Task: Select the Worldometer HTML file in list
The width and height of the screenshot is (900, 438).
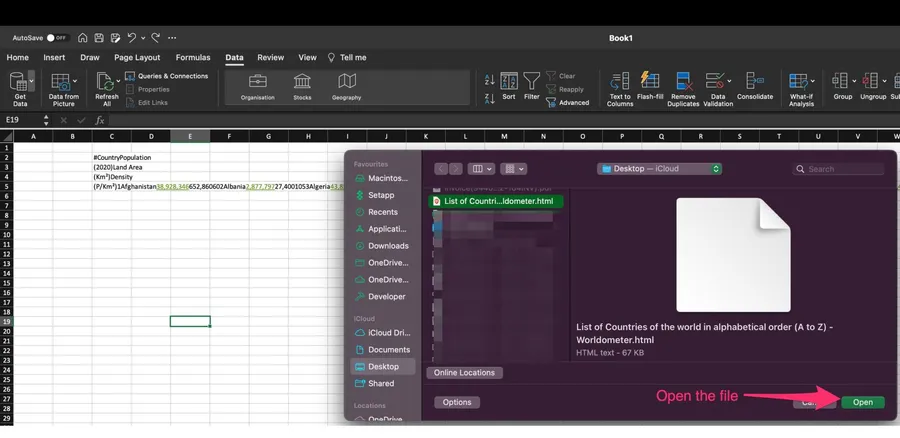Action: pos(497,201)
